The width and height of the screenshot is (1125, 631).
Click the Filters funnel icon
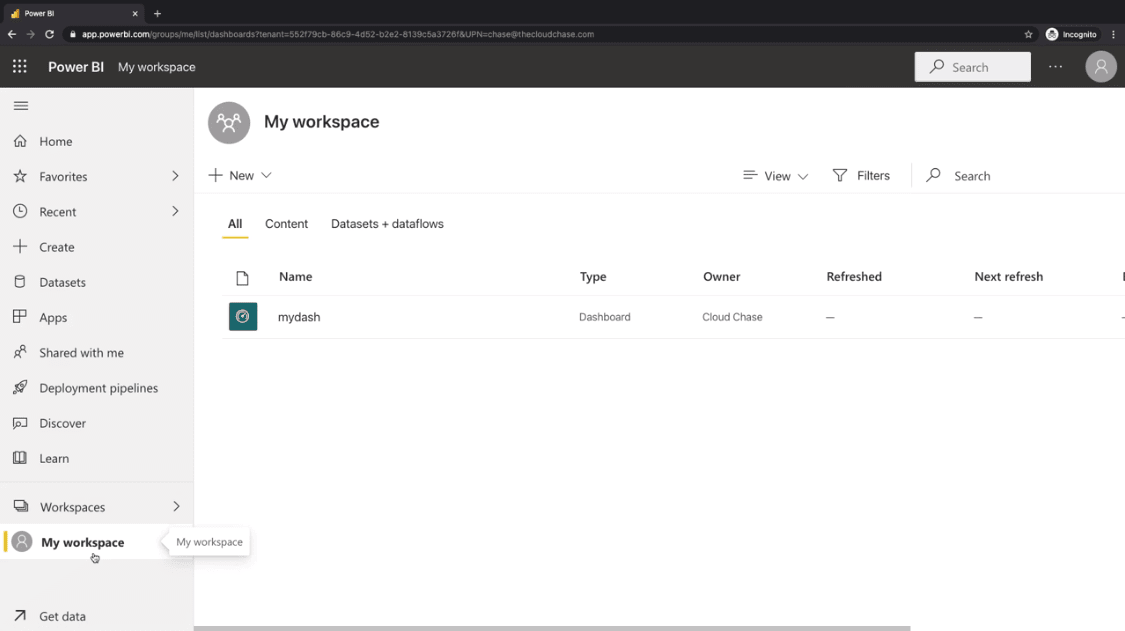(x=839, y=175)
